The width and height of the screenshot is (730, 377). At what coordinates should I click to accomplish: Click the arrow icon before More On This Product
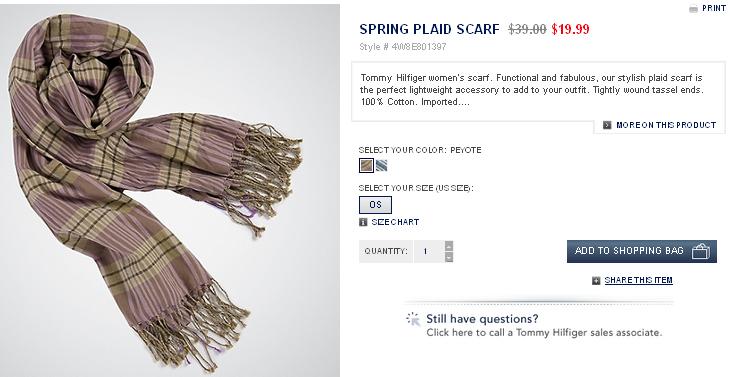pos(607,125)
